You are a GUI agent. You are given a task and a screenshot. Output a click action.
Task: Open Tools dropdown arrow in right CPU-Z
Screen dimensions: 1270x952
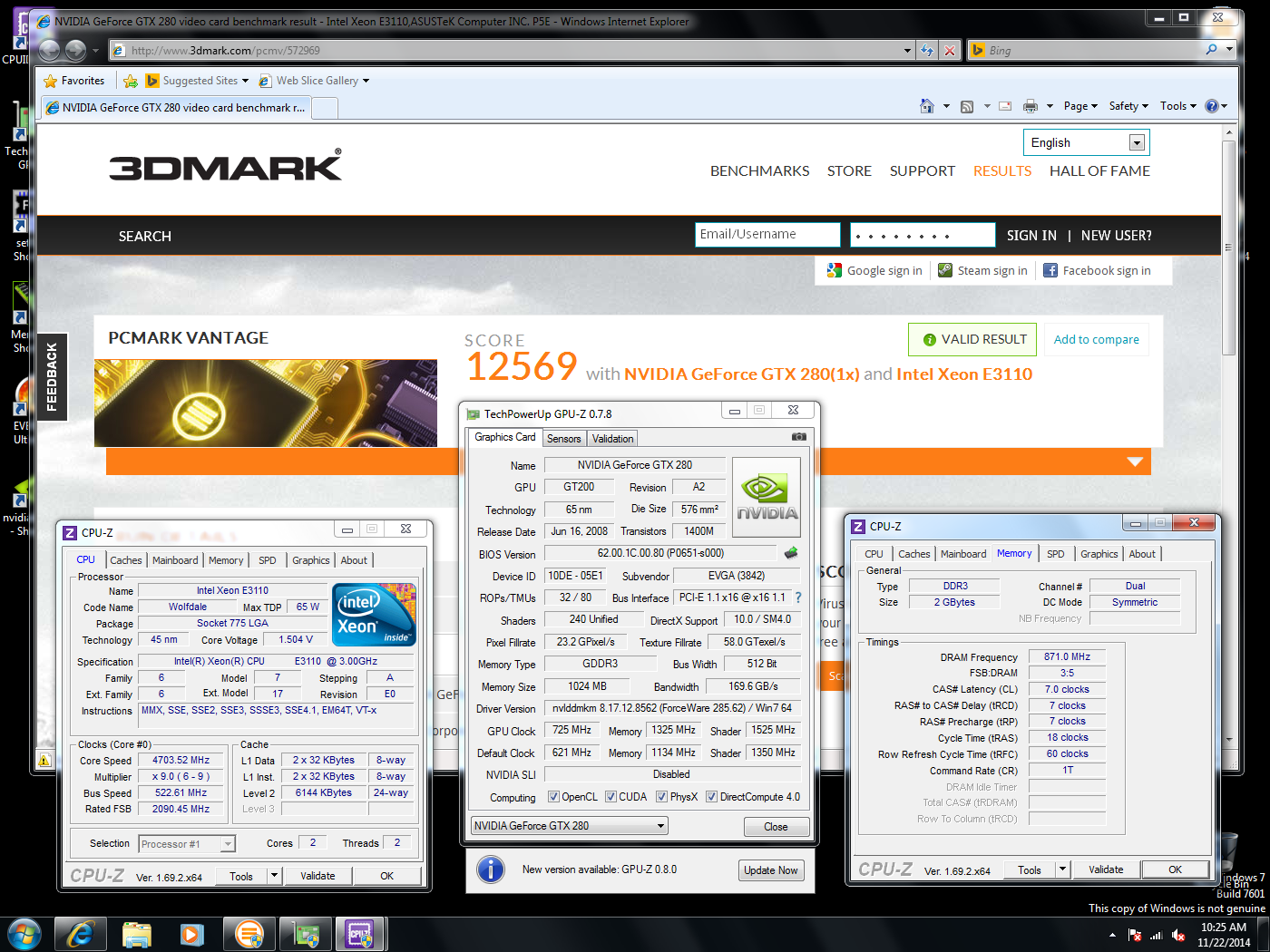(1062, 869)
